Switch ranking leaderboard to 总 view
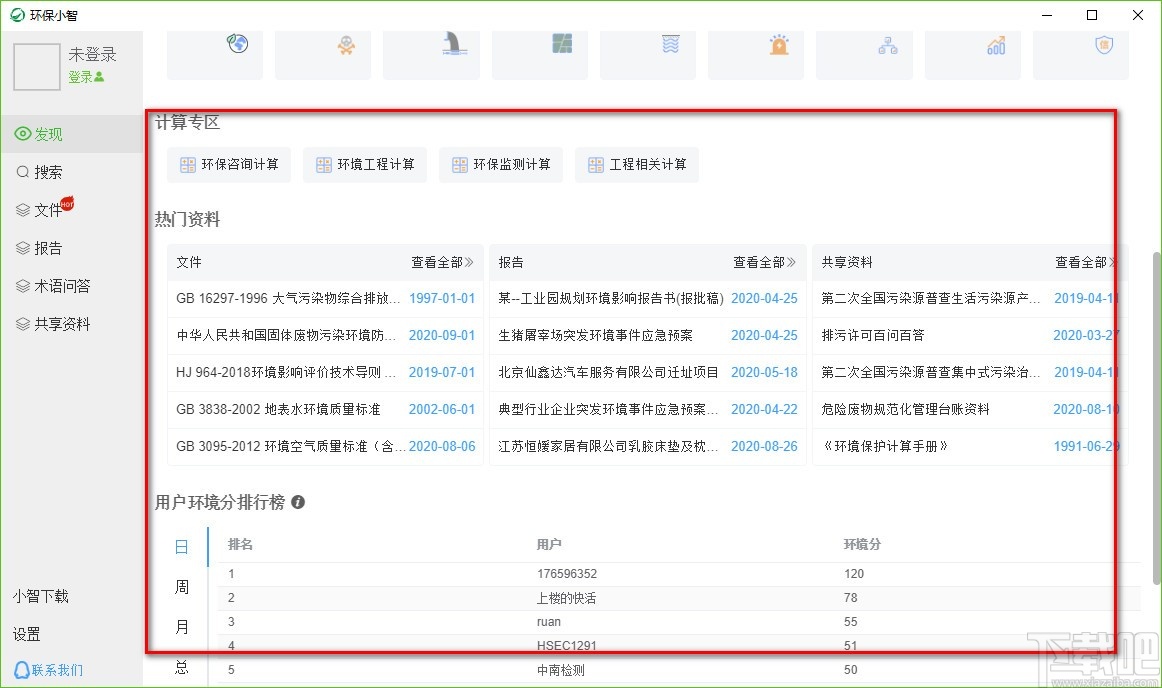1162x688 pixels. (181, 666)
